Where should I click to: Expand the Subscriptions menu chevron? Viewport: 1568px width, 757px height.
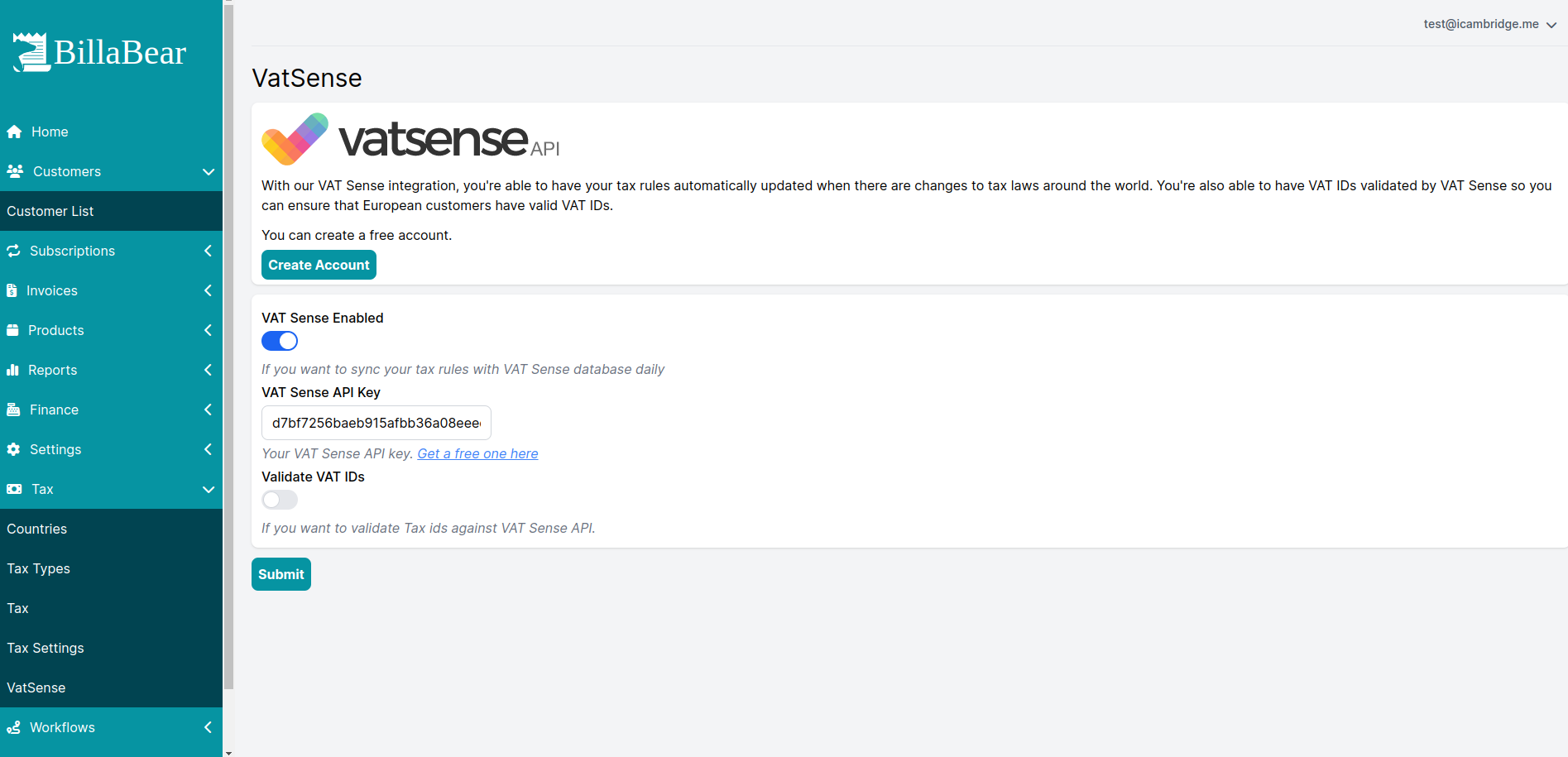coord(209,251)
